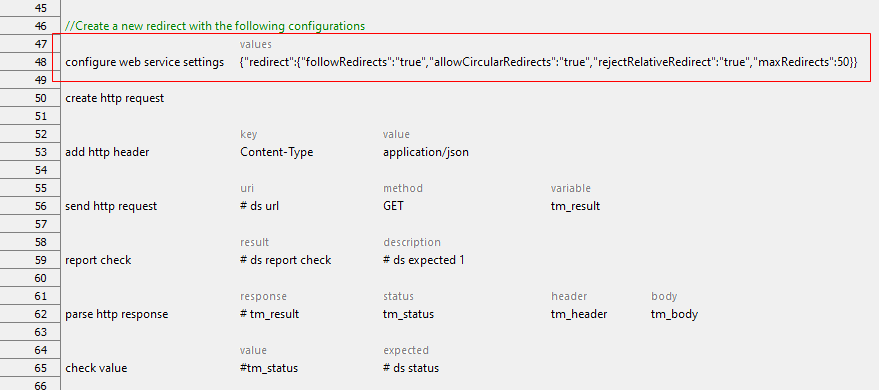The height and width of the screenshot is (390, 879).
Task: Select the report check action
Action: [x=98, y=260]
